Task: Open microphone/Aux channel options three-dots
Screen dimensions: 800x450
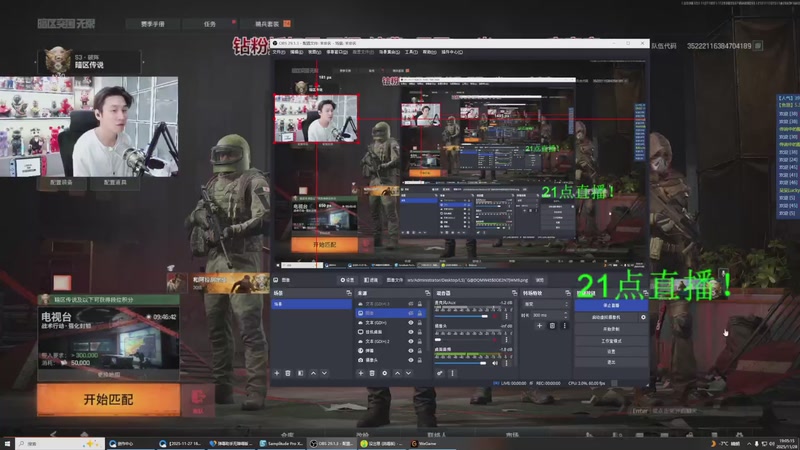Action: pyautogui.click(x=506, y=316)
